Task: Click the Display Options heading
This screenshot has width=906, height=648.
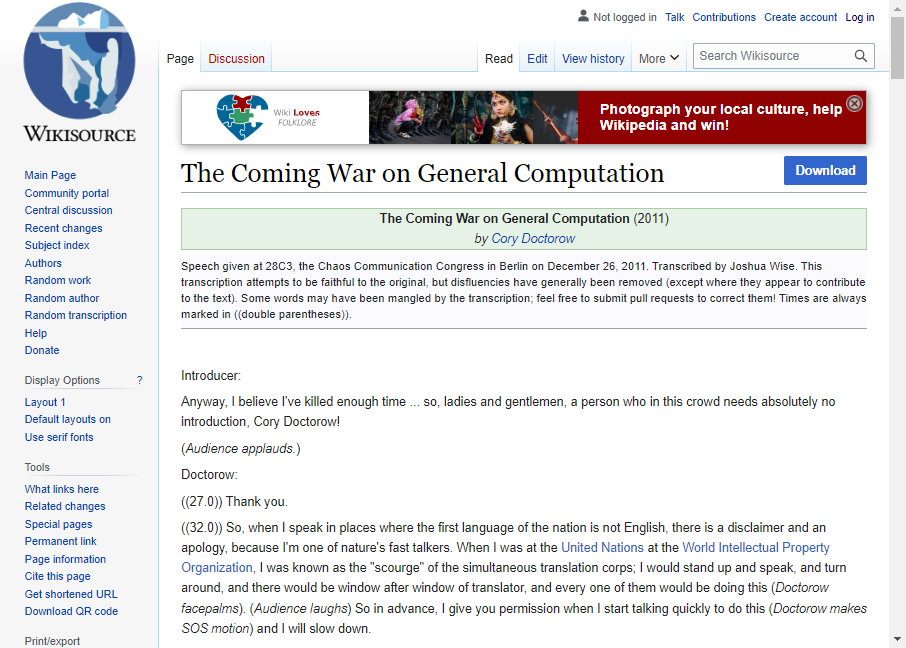Action: (62, 380)
